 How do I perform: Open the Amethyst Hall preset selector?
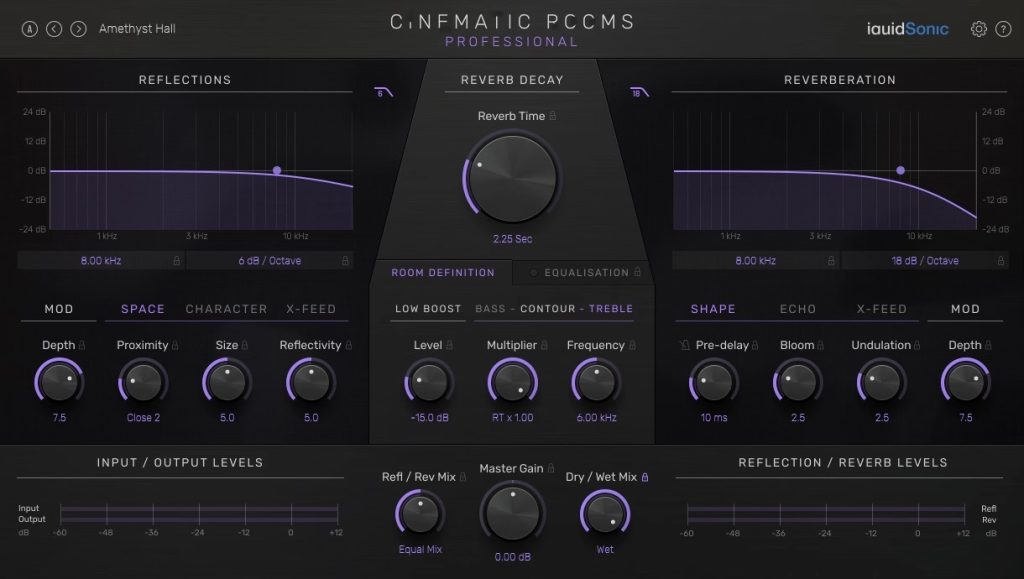137,29
